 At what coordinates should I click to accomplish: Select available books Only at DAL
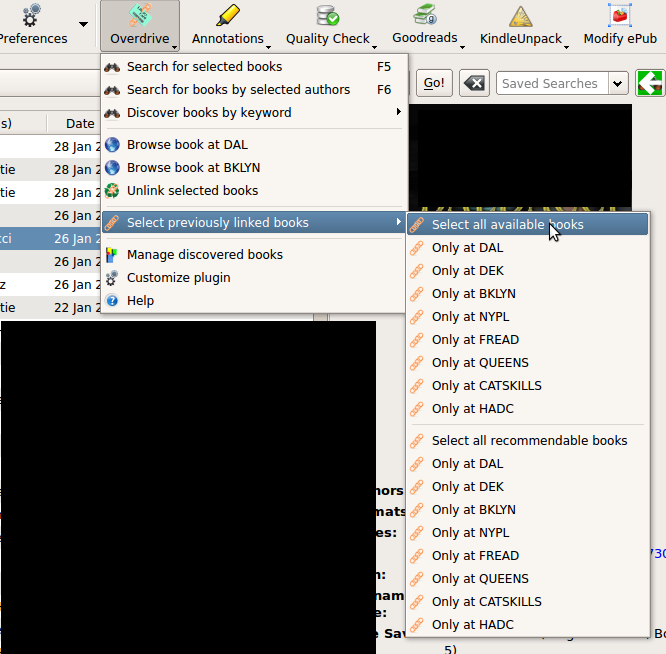click(528, 248)
